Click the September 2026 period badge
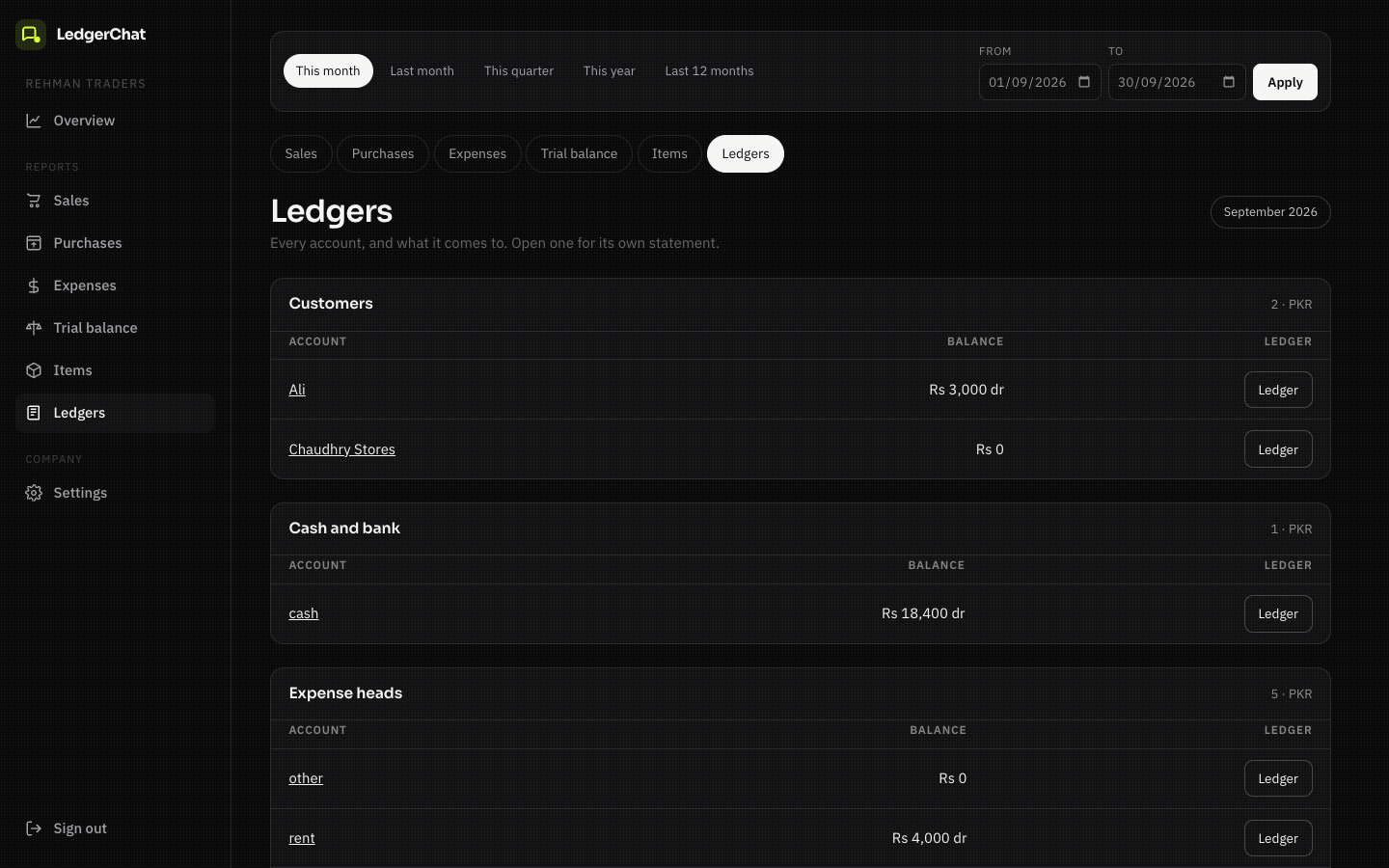This screenshot has height=868, width=1389. [1270, 212]
